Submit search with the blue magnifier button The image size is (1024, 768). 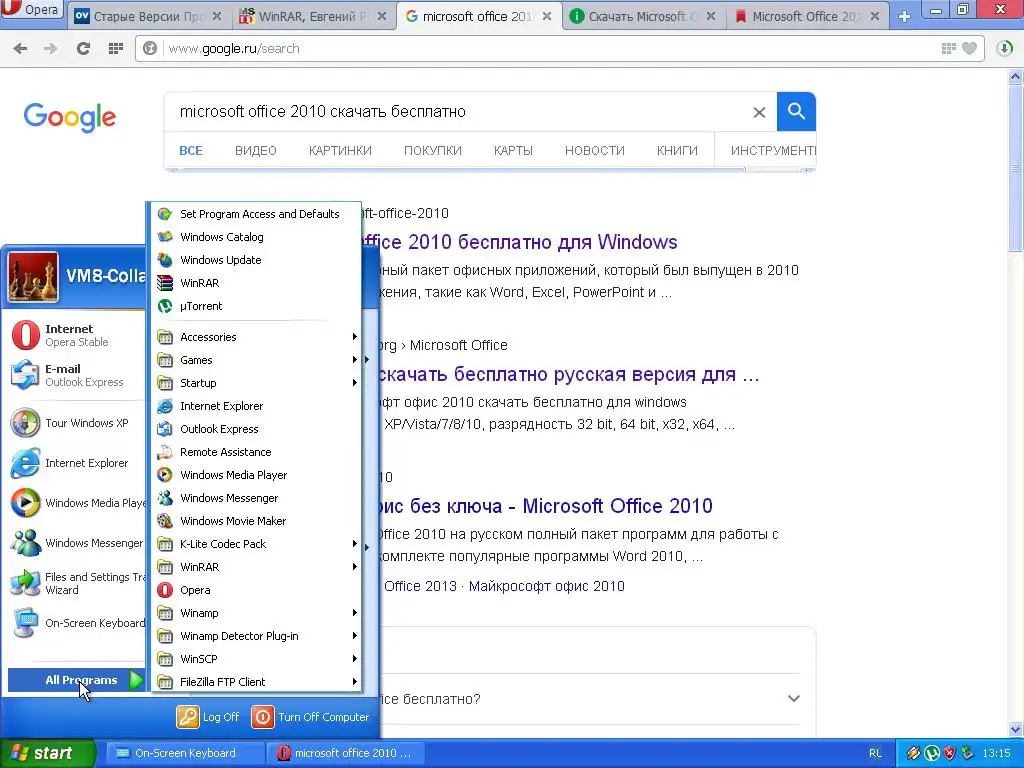pyautogui.click(x=796, y=112)
